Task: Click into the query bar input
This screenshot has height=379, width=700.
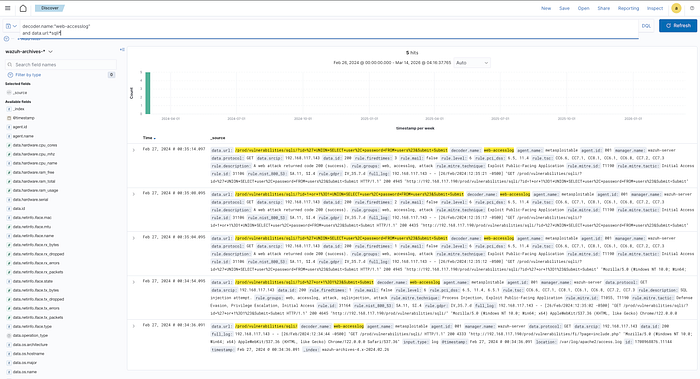Action: 328,29
